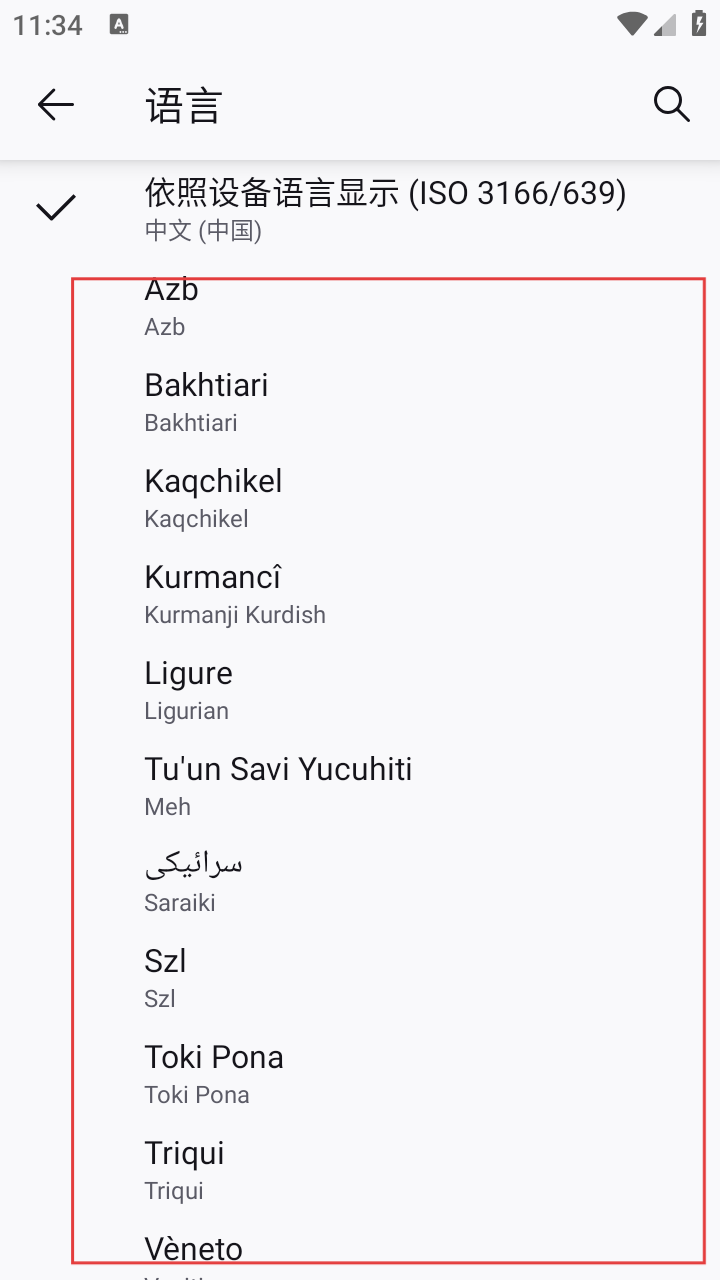Tap the 语言 page title
Viewport: 720px width, 1280px height.
pos(183,105)
